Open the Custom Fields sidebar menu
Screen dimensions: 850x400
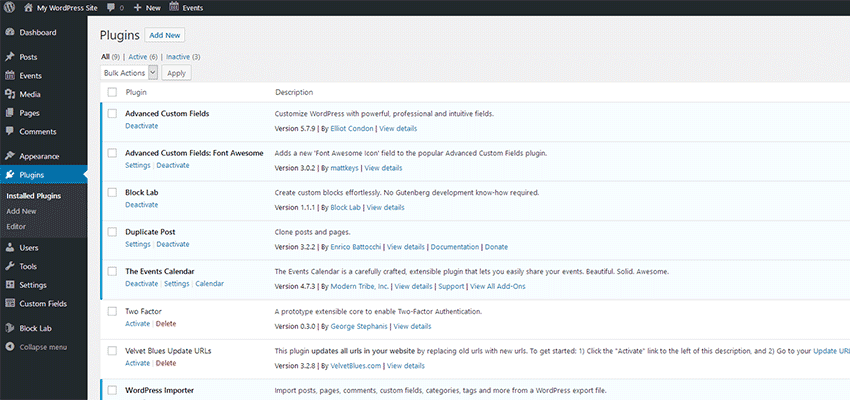click(43, 303)
